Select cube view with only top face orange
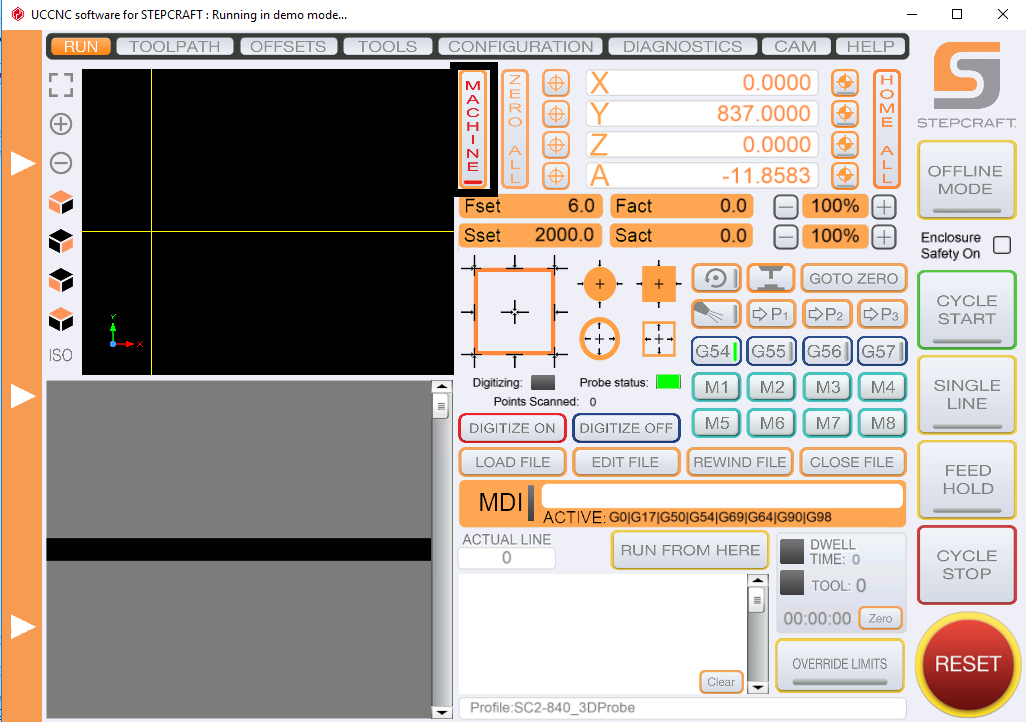 pos(61,320)
